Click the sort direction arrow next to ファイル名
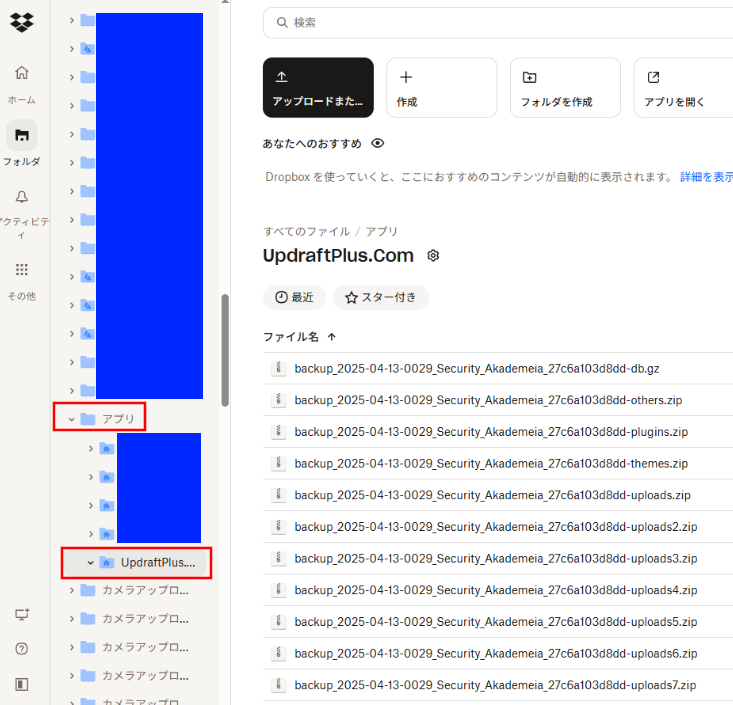 (332, 337)
